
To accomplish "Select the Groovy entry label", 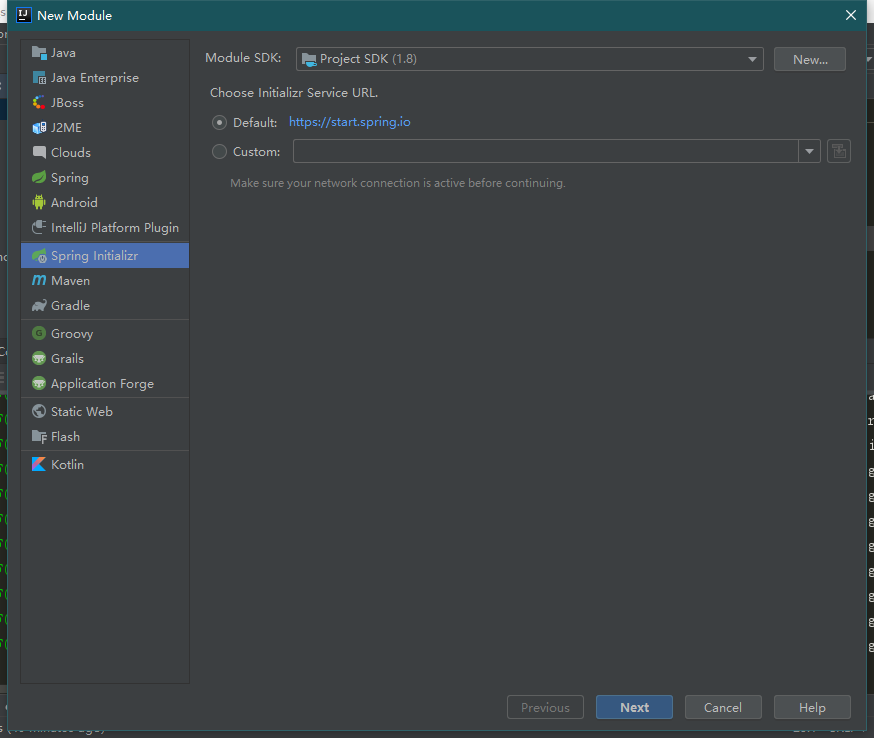I will click(x=72, y=333).
